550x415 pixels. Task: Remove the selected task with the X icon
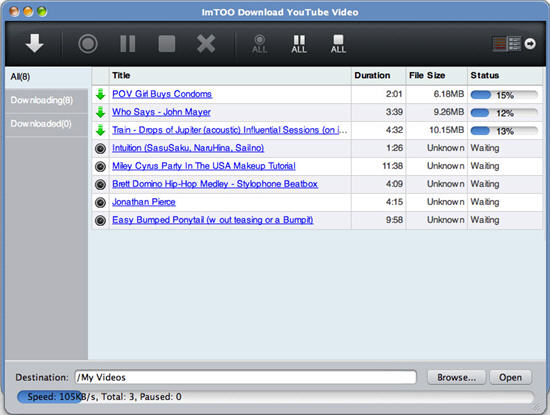point(206,44)
